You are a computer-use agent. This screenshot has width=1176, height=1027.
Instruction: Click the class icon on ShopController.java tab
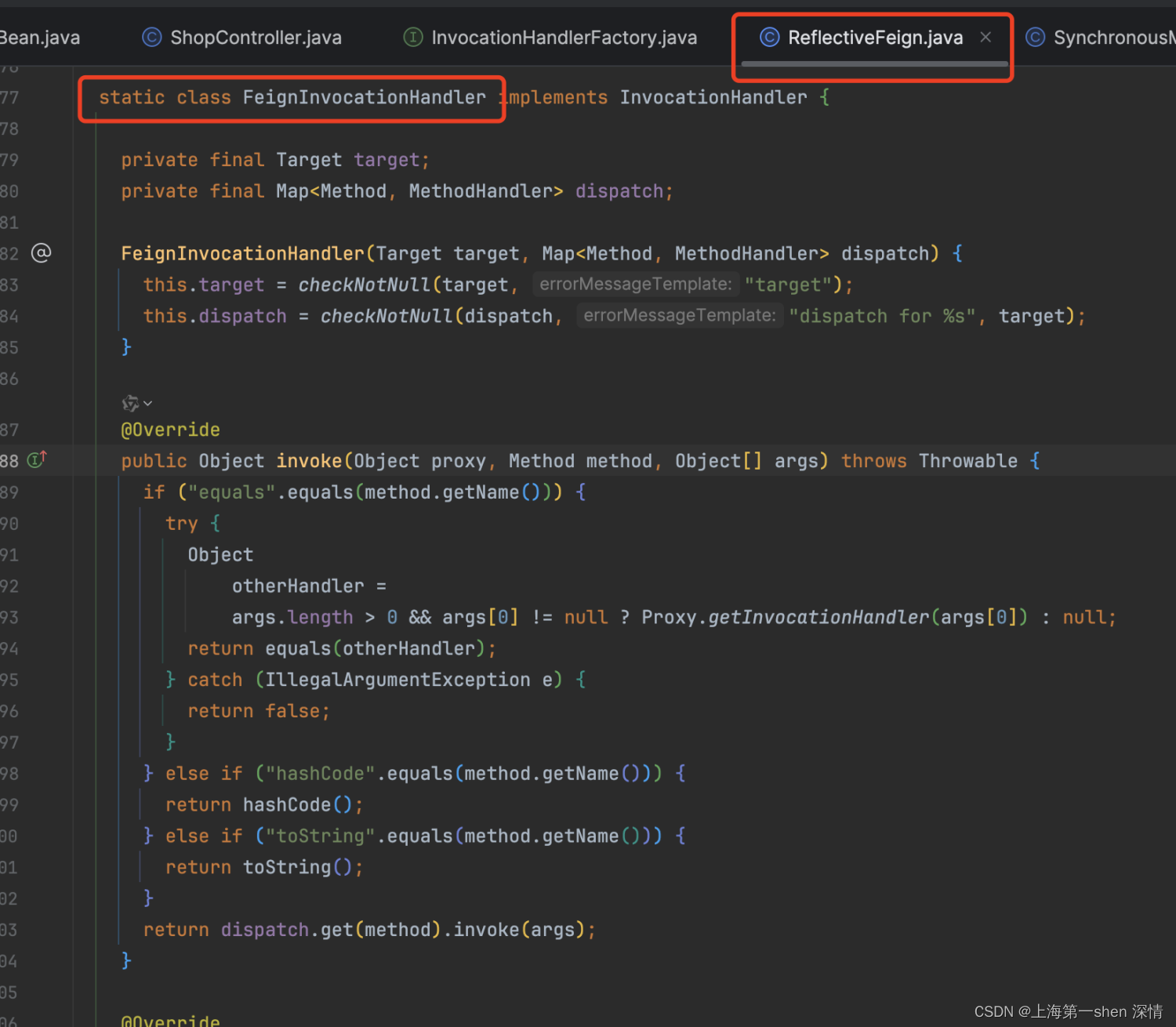point(152,37)
